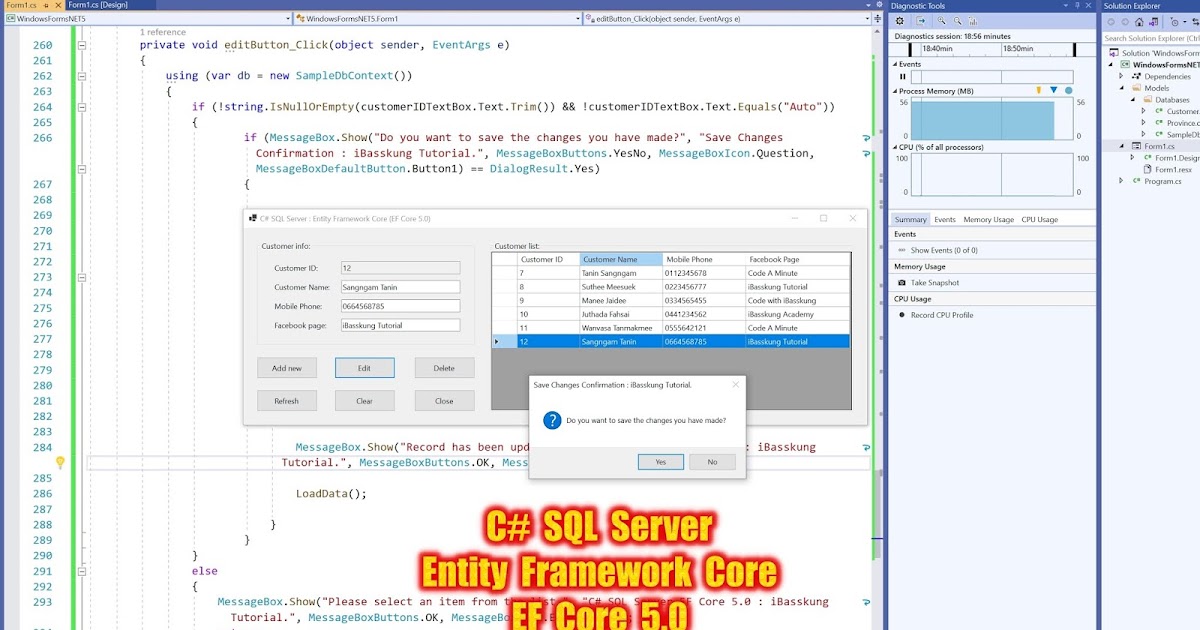Click the Take Snapshot control

click(x=935, y=283)
